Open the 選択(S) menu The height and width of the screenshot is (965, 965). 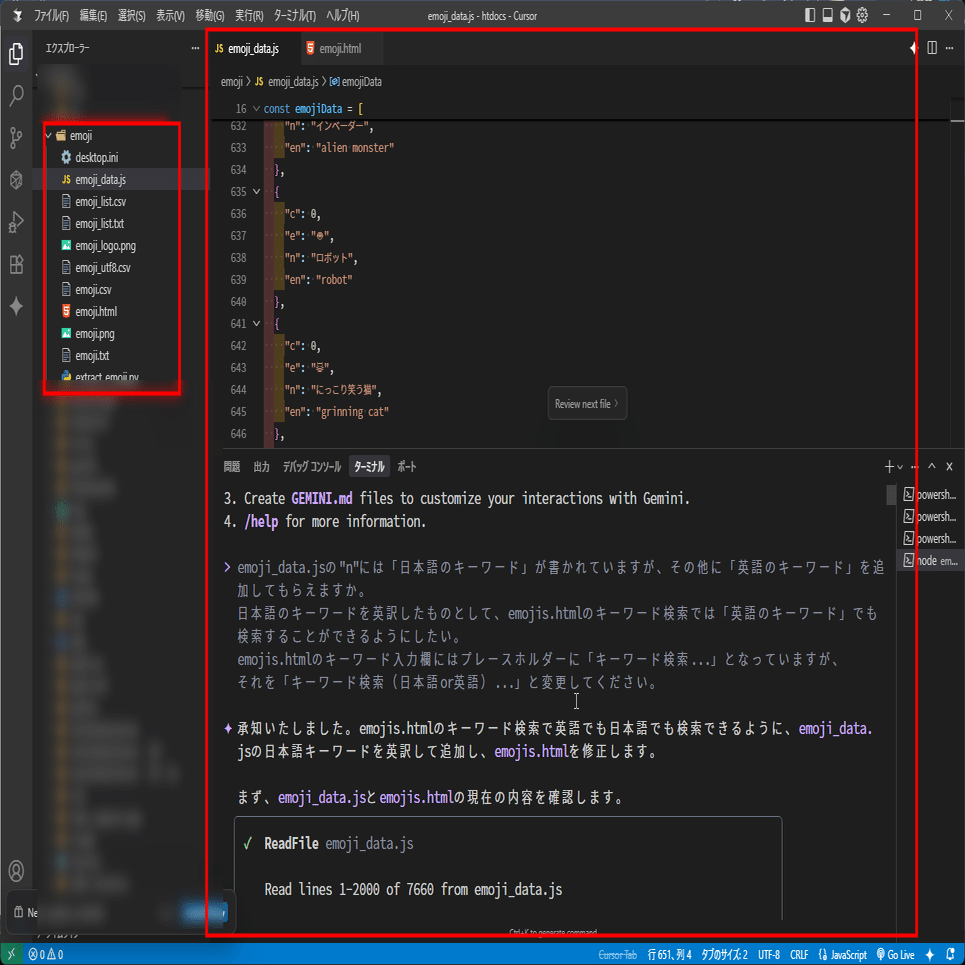[x=131, y=15]
